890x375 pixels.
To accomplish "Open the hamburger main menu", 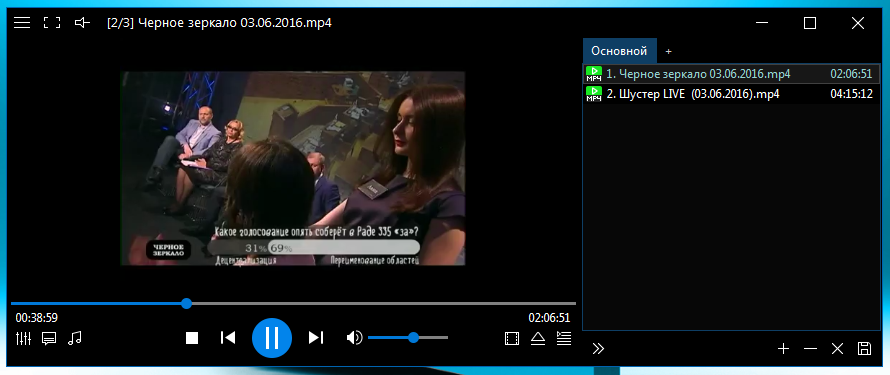I will coord(22,23).
